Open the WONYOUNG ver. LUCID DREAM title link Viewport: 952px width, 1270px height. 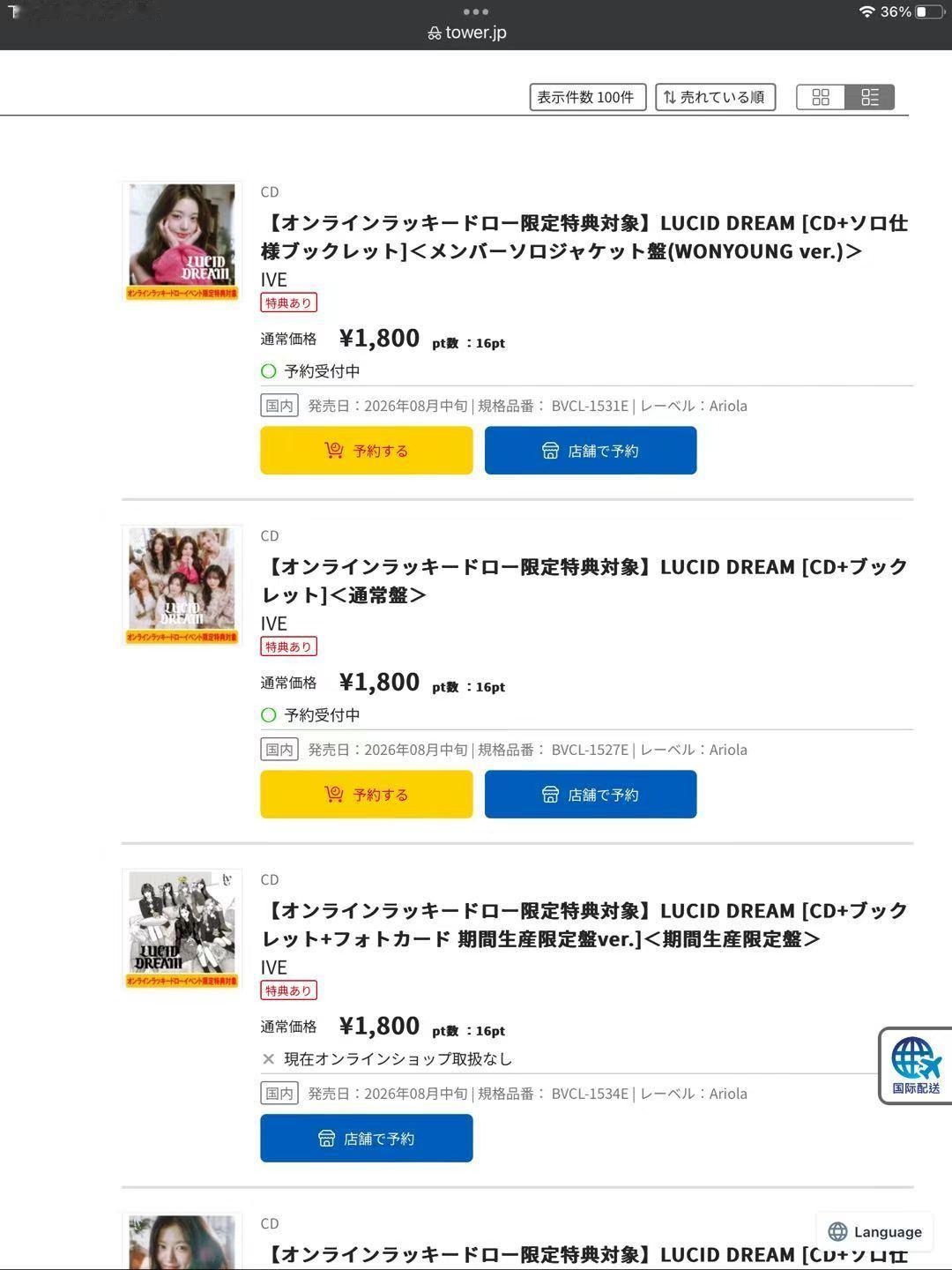(x=585, y=236)
